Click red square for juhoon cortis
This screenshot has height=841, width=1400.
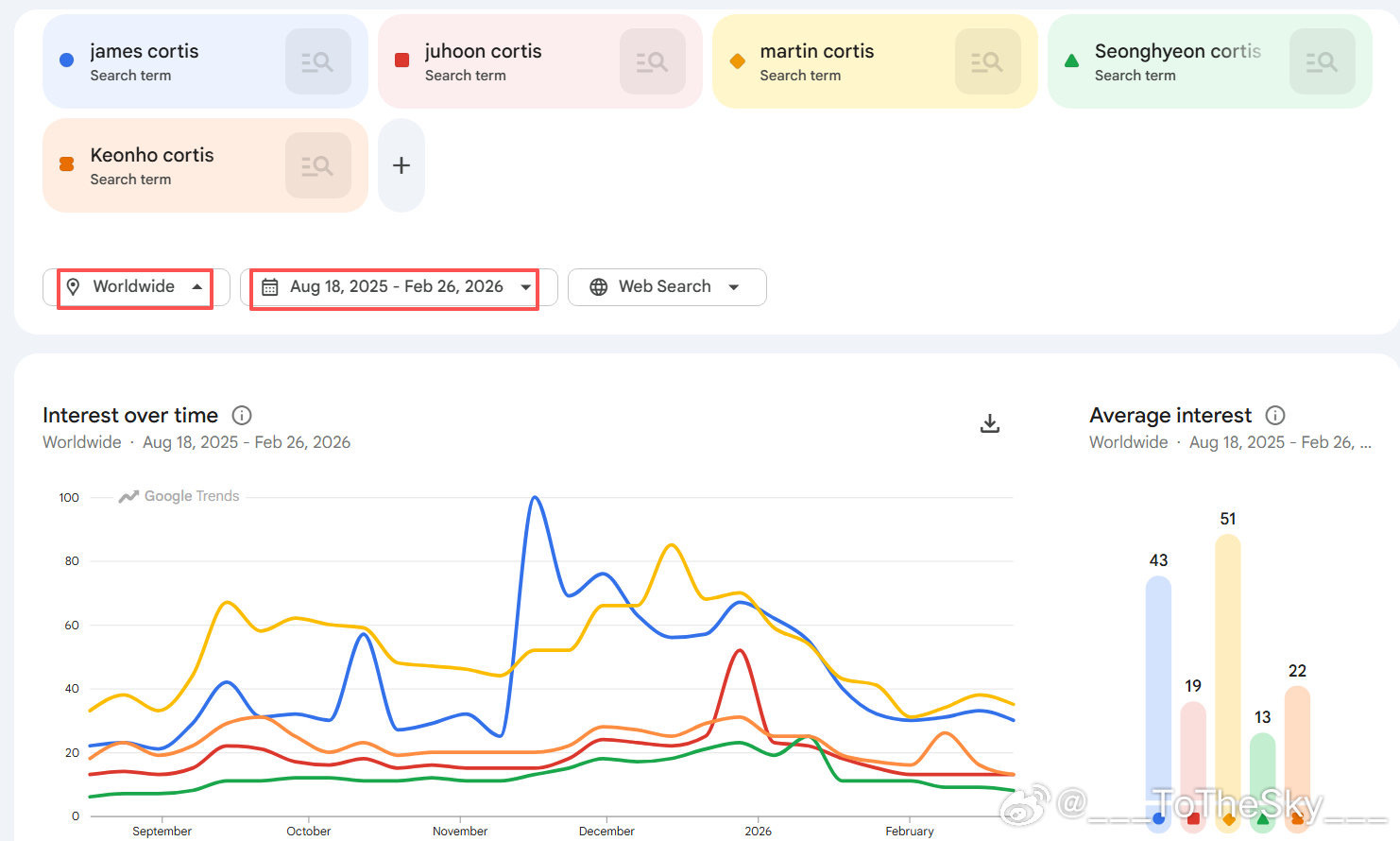click(401, 60)
